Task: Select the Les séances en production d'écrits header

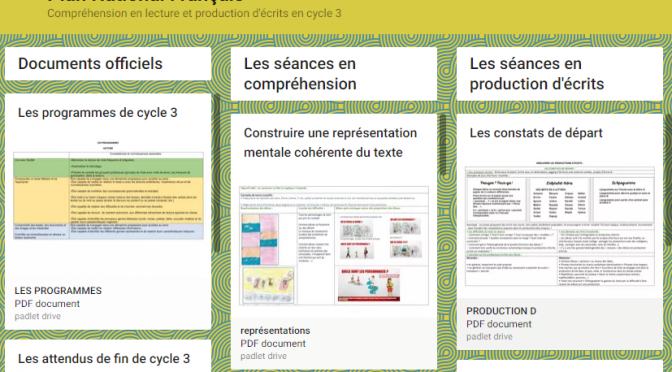Action: tap(537, 74)
